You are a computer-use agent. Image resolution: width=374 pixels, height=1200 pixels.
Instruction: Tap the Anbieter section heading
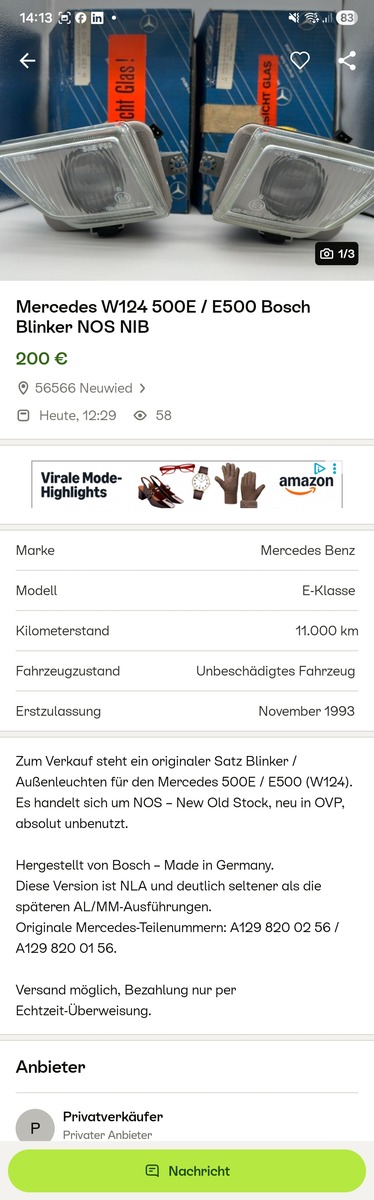tap(51, 1067)
